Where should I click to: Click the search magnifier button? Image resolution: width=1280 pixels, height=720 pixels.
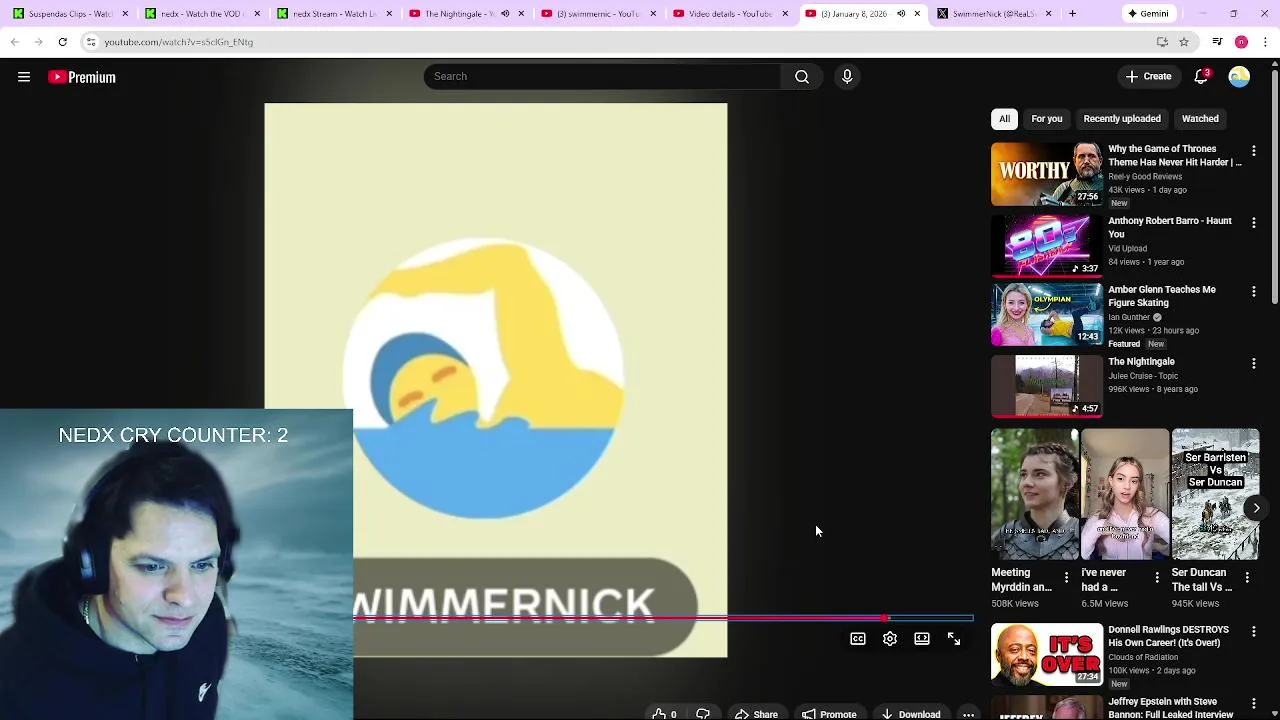[x=802, y=77]
